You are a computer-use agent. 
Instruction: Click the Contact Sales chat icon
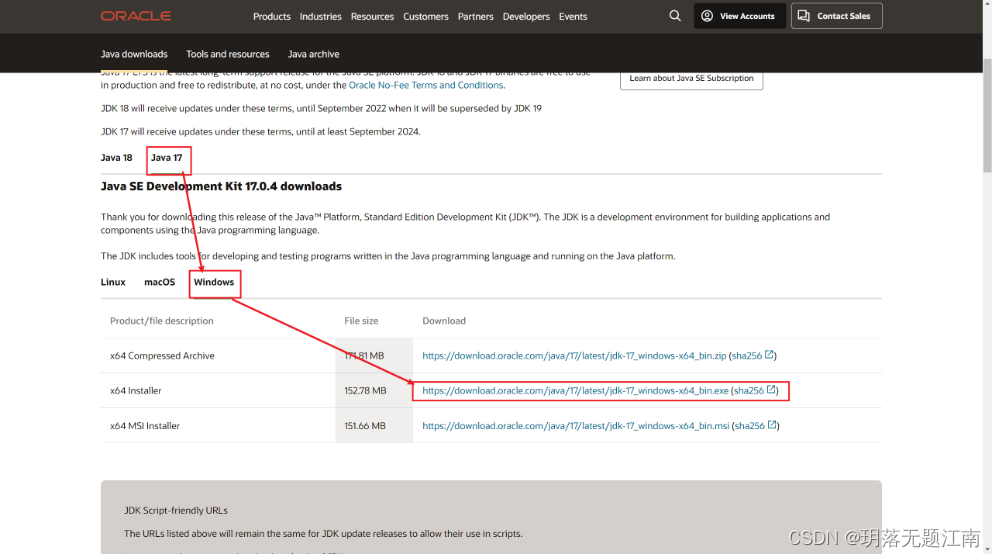tap(804, 16)
